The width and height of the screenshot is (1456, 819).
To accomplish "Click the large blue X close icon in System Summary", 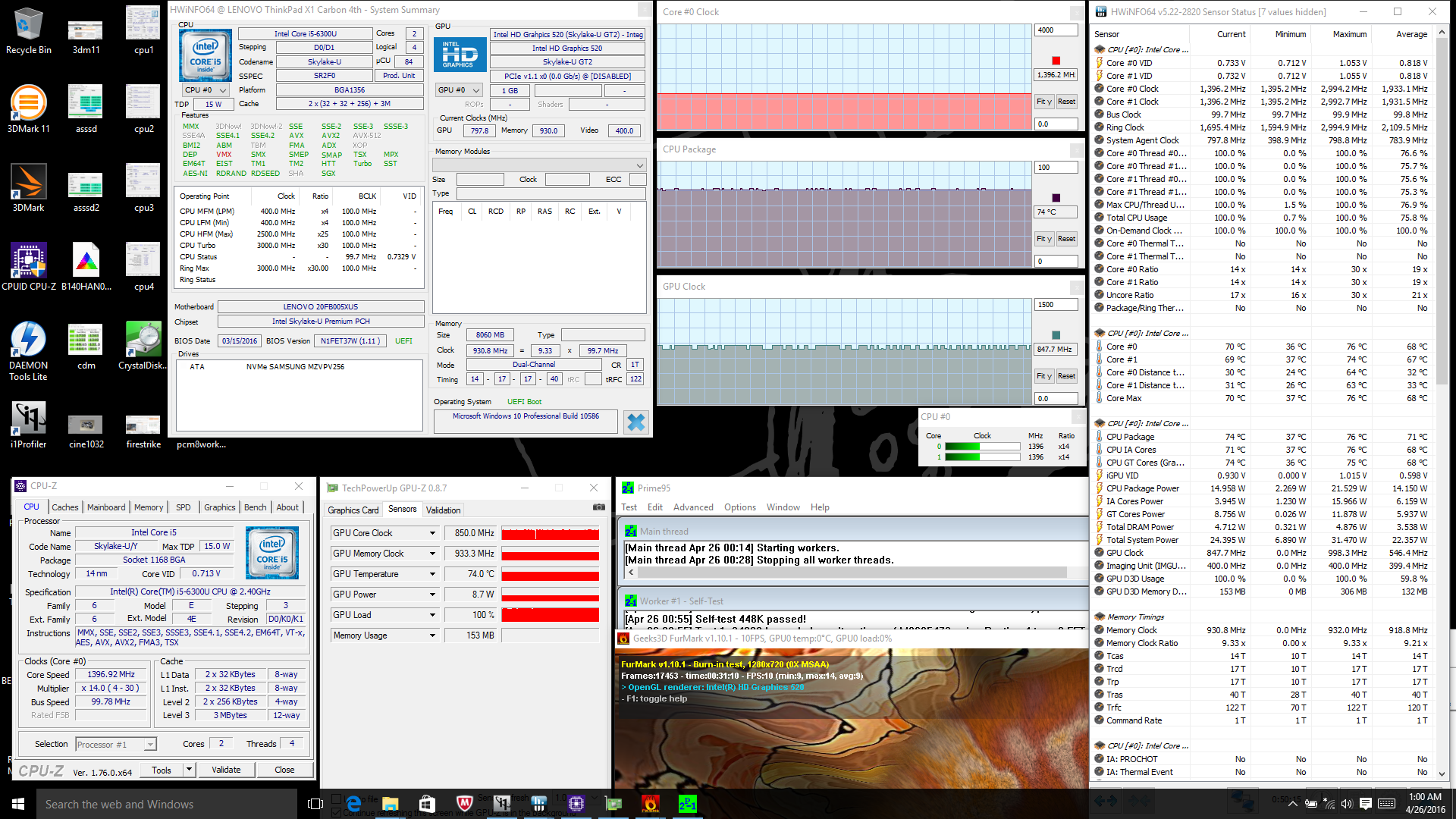I will tap(635, 422).
